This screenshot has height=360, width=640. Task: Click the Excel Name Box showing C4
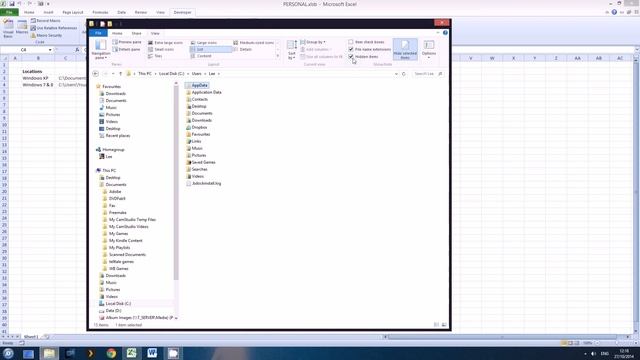point(24,50)
